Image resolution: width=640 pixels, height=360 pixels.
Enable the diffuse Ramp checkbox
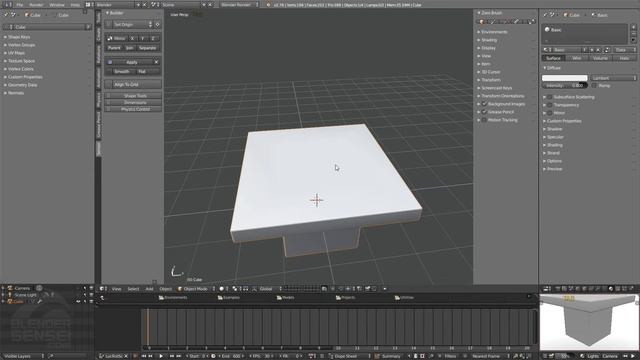point(594,86)
